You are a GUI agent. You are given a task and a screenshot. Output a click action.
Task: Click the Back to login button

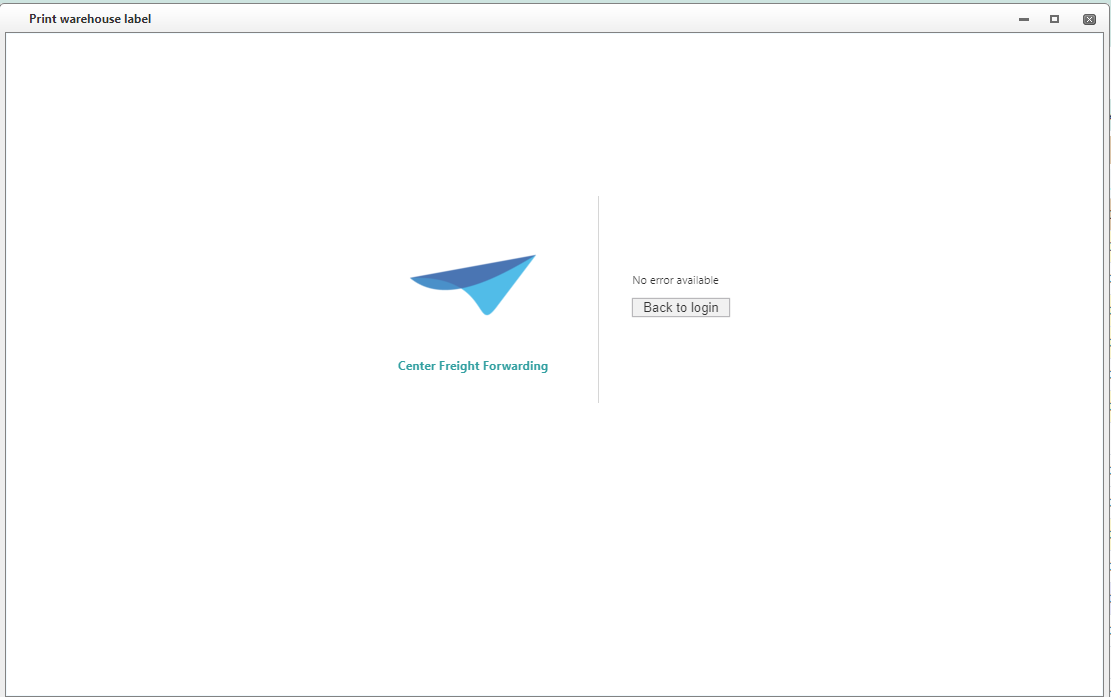click(x=680, y=307)
